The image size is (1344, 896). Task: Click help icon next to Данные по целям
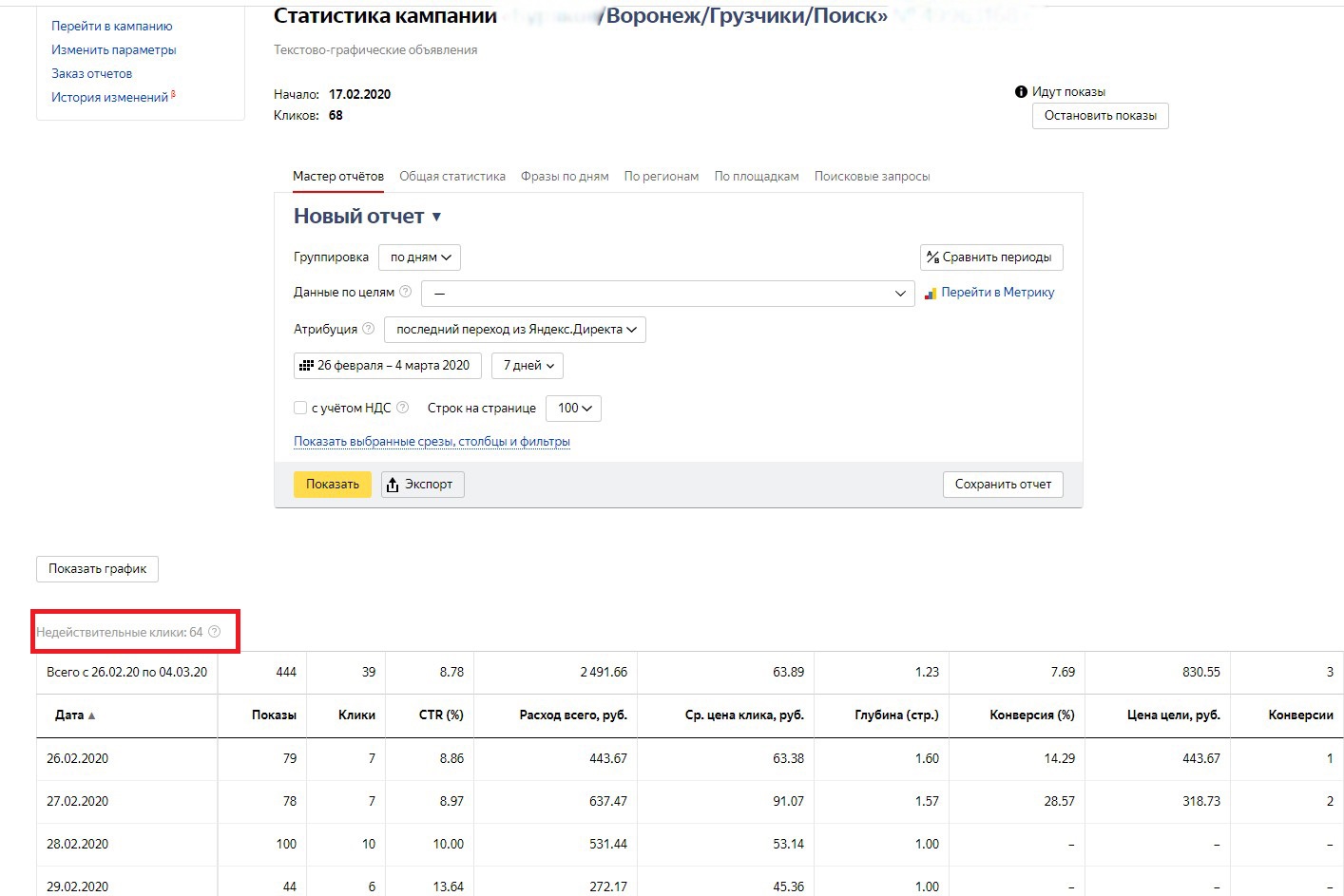[405, 292]
